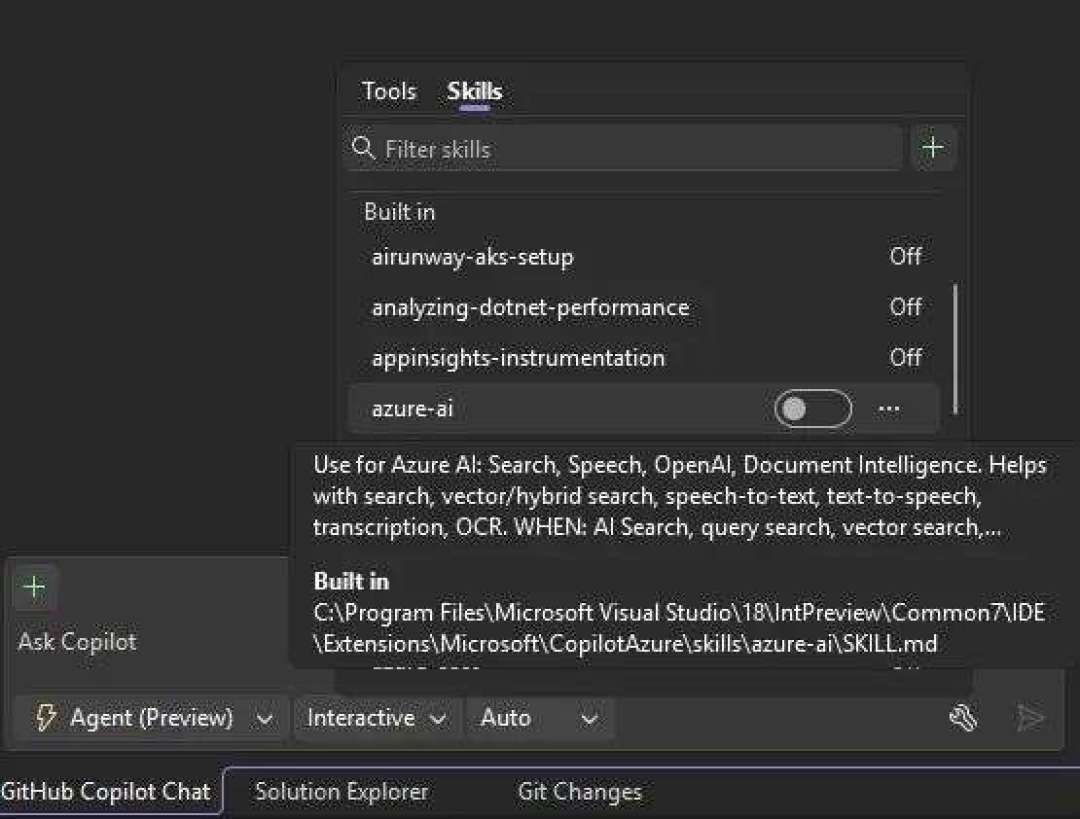Screen dimensions: 1080x819
Task: Open more options ellipsis for azure-ai
Action: 889,409
